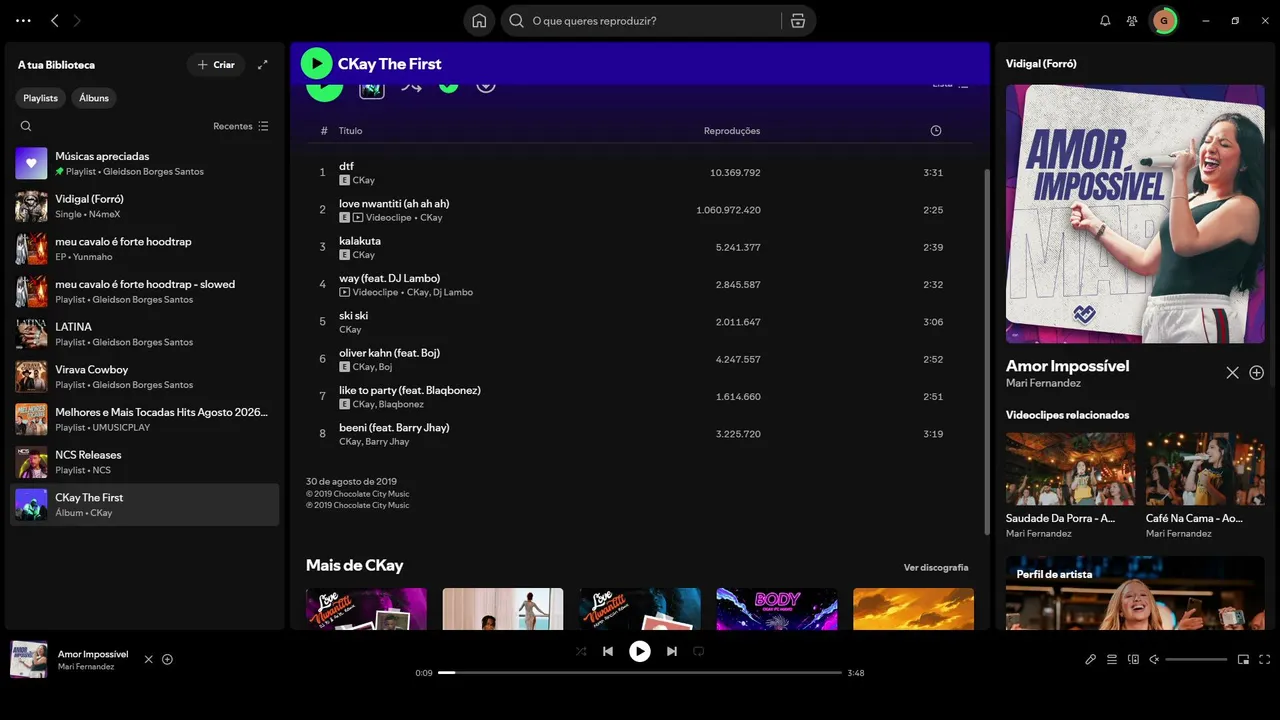Viewport: 1280px width, 720px height.
Task: Select the track "ski ski"
Action: (638, 322)
